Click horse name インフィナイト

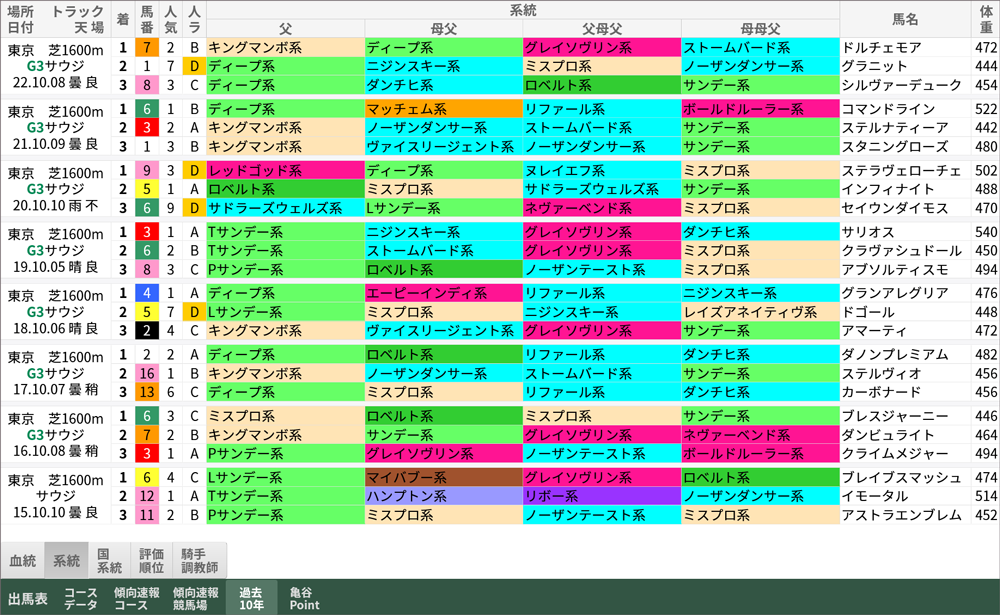point(888,189)
